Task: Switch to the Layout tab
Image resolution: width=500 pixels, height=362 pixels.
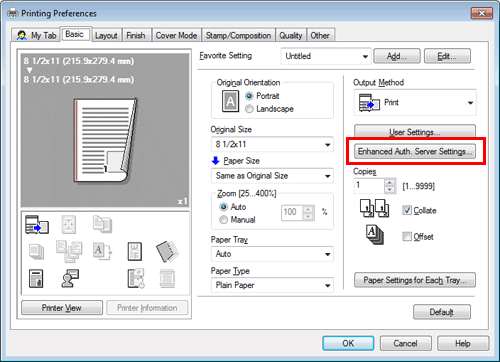Action: 106,35
